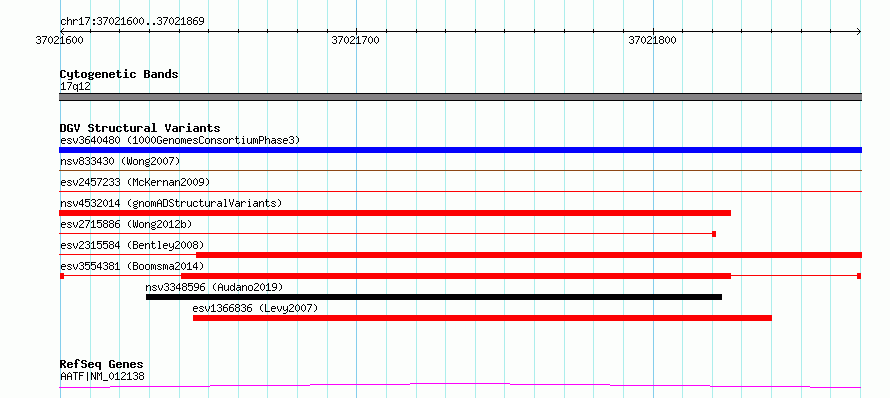Image resolution: width=890 pixels, height=398 pixels.
Task: Select the Cytogenetic Bands track heading
Action: [x=119, y=74]
